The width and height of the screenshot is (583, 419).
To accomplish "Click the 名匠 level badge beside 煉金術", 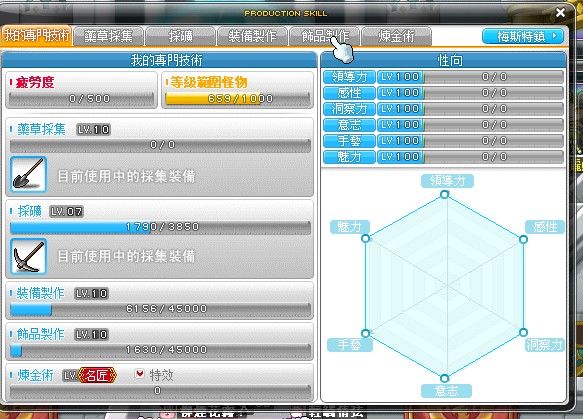I will click(x=97, y=375).
